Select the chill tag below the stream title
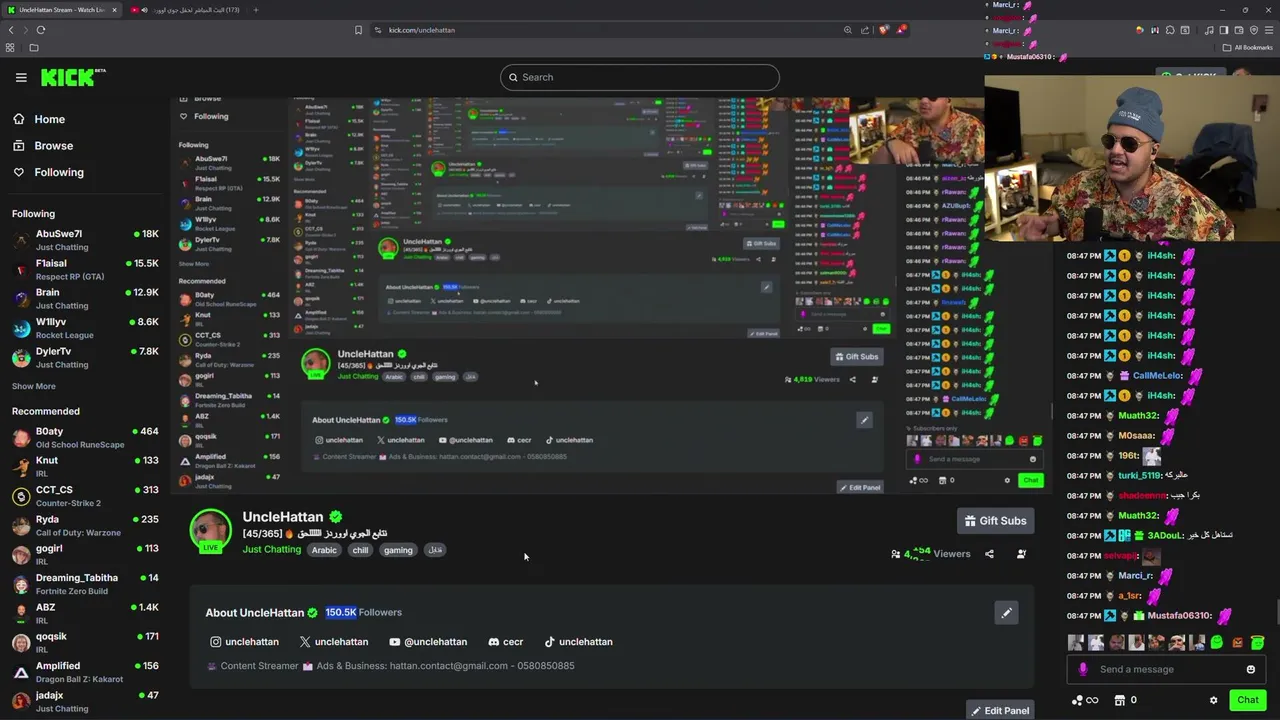The height and width of the screenshot is (720, 1280). coord(360,550)
